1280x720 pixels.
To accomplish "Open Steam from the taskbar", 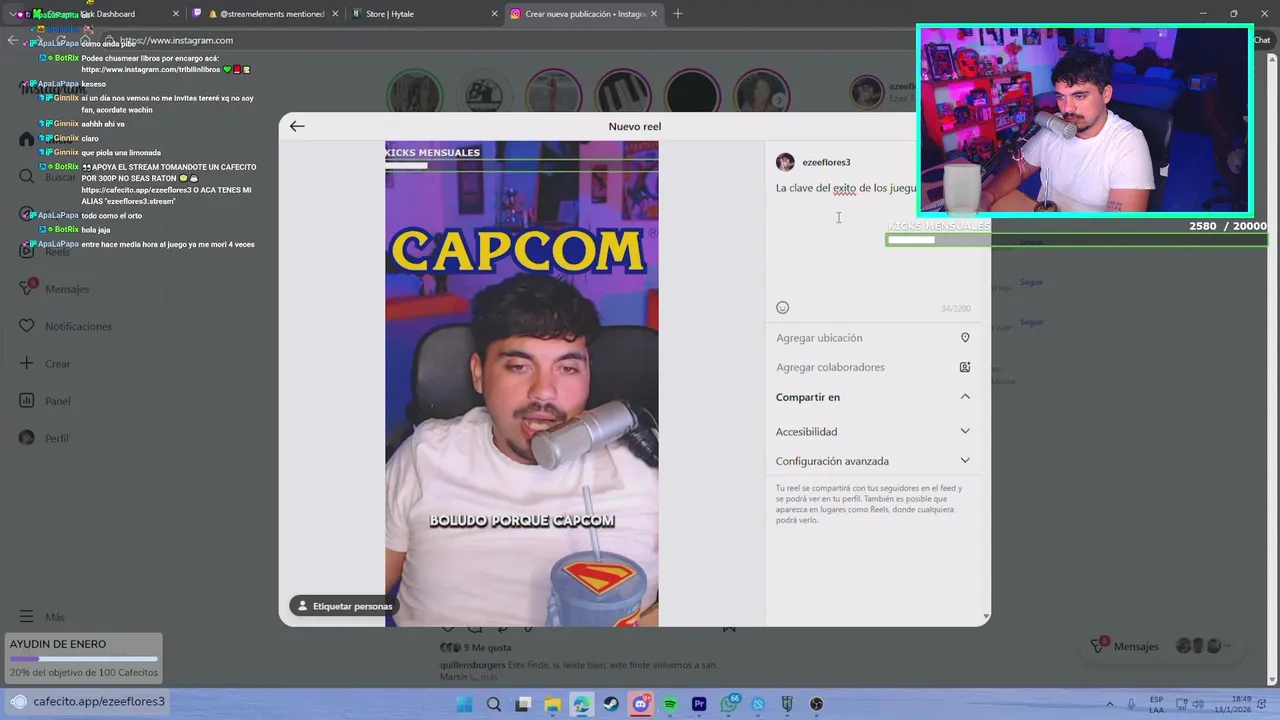I will coord(611,704).
